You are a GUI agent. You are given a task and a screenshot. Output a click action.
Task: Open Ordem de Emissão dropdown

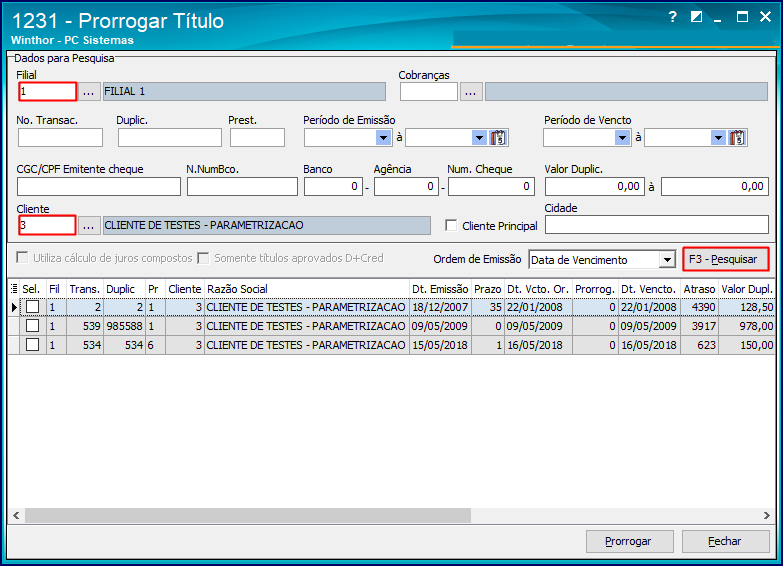click(x=667, y=260)
